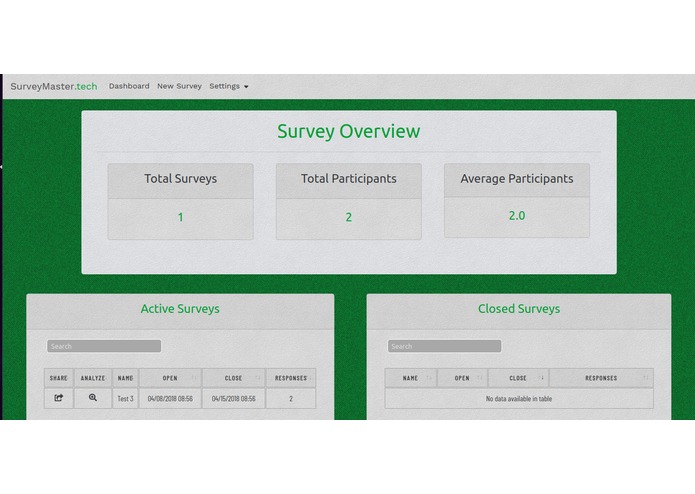Click the Survey Overview heading
The image size is (695, 494).
pyautogui.click(x=349, y=131)
